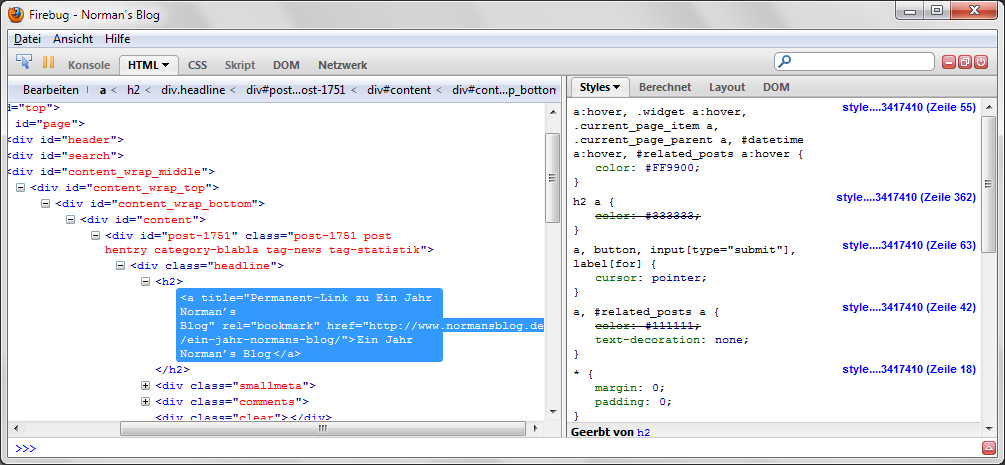Open the HTML tab dropdown arrow
The width and height of the screenshot is (1005, 465).
coord(165,65)
